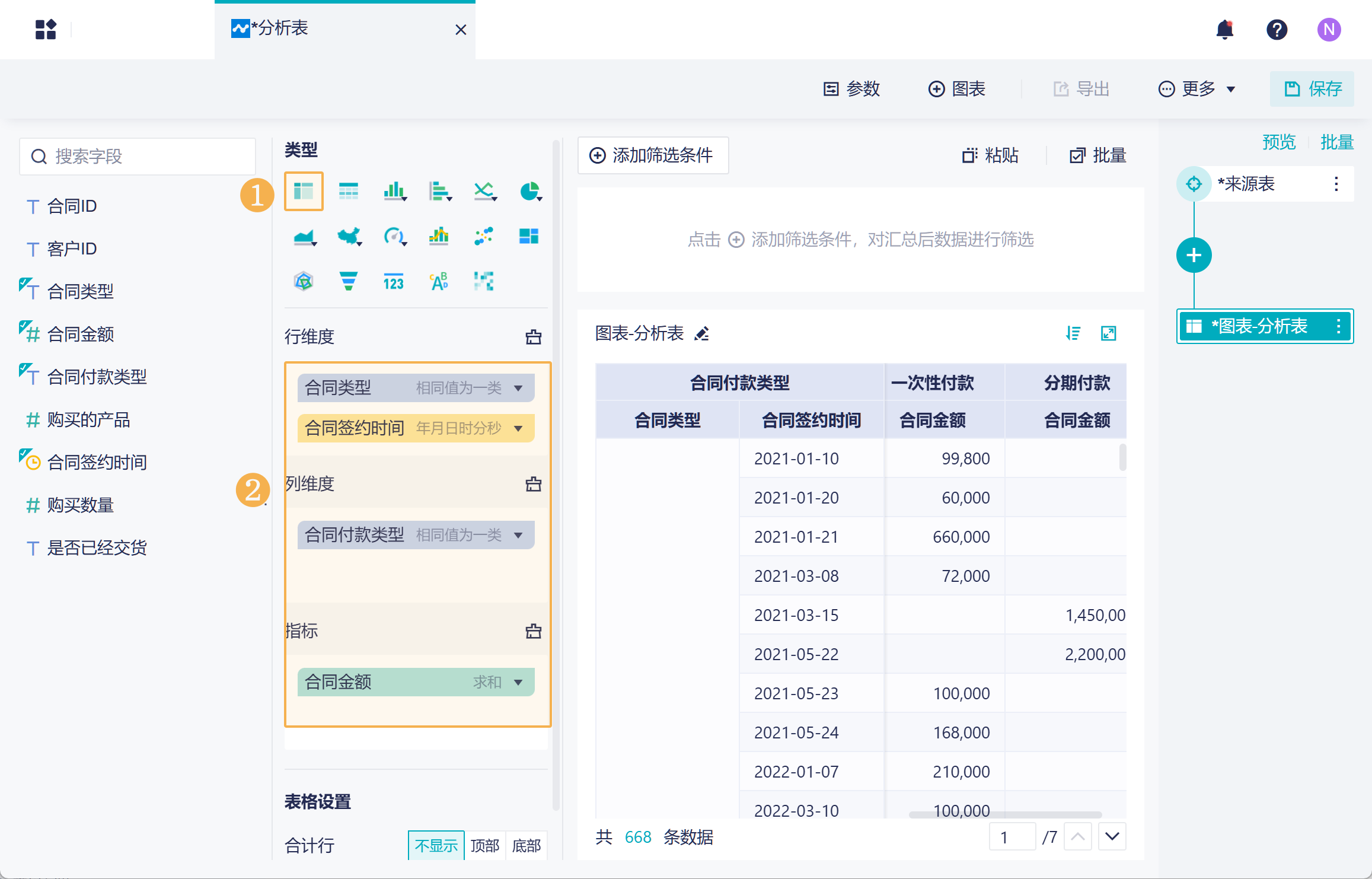Open 合同金额 aggregation dropdown

518,682
